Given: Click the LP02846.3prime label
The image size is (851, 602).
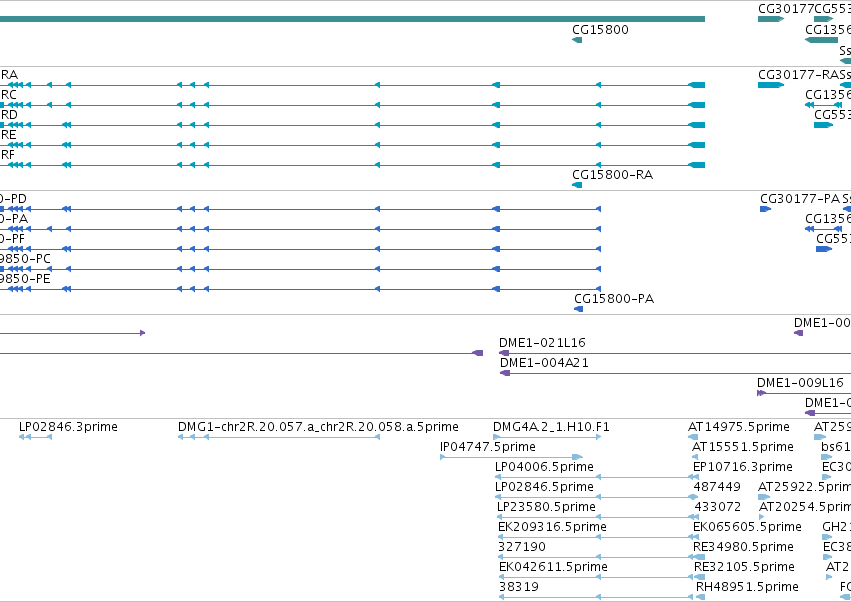Looking at the screenshot, I should (x=68, y=427).
